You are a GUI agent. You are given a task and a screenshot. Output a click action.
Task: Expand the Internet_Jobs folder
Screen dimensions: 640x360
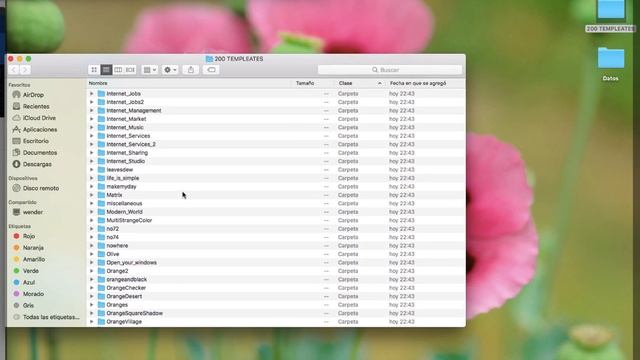click(x=91, y=94)
